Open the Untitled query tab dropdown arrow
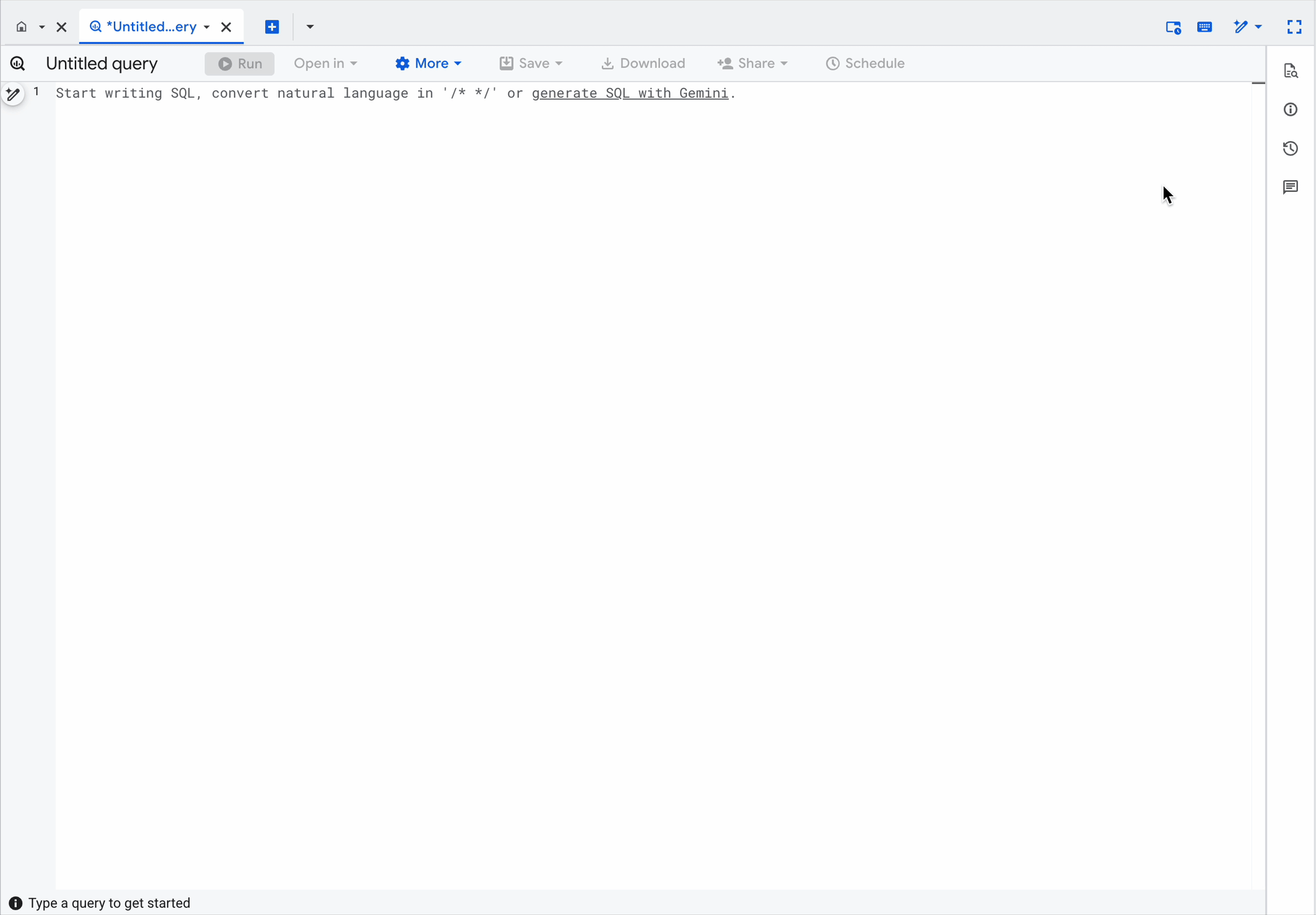 tap(207, 27)
